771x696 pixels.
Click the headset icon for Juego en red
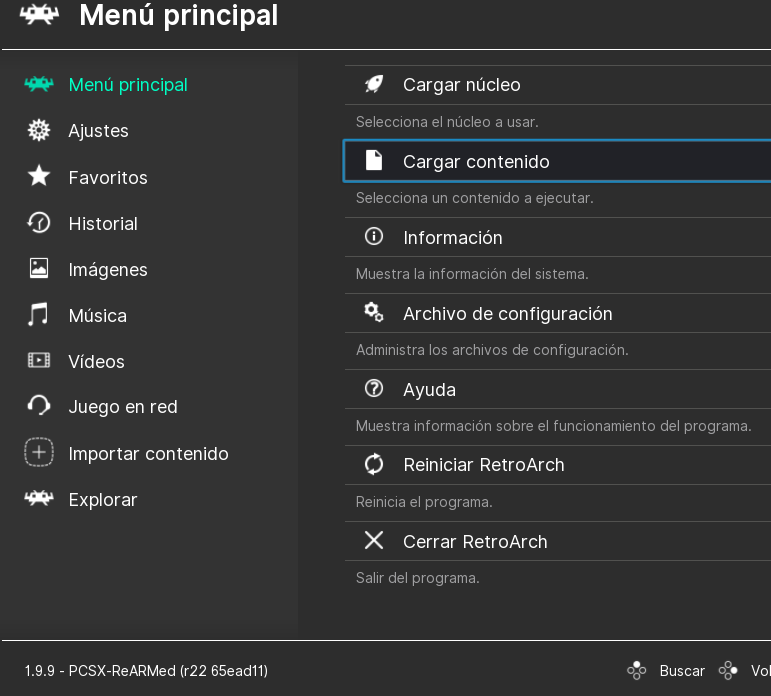39,407
